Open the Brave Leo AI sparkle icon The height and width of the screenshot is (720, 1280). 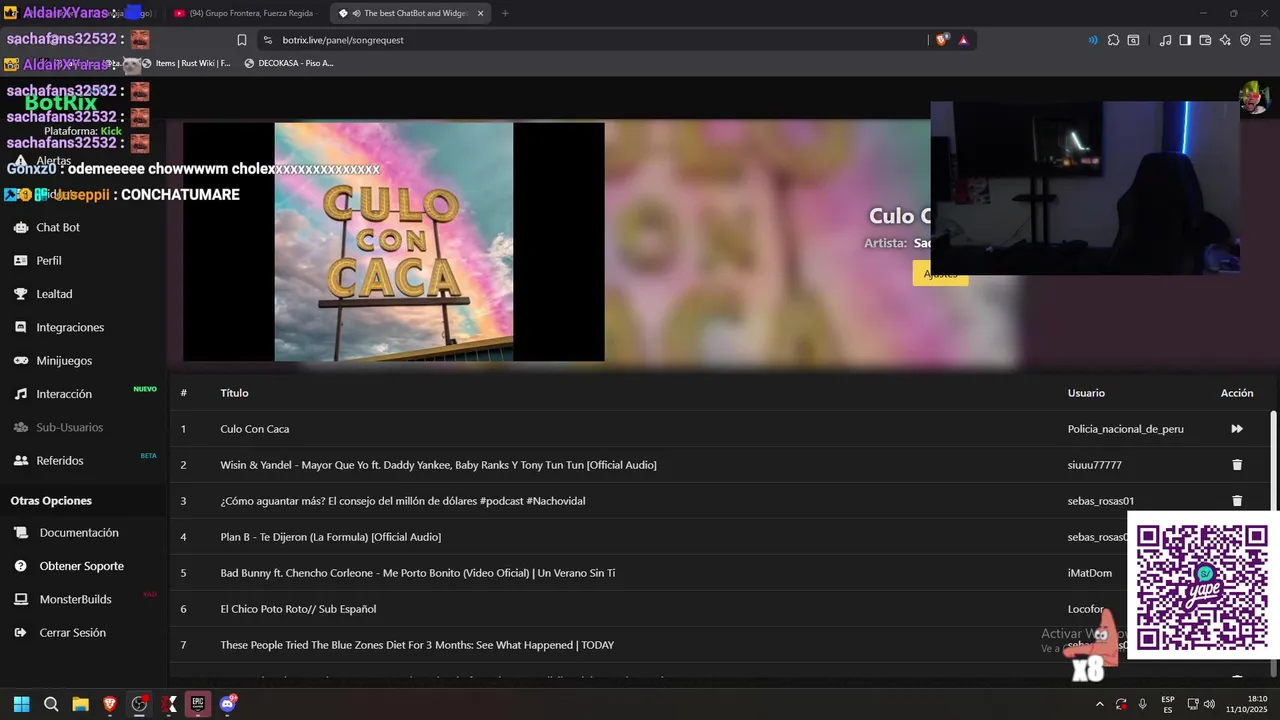[x=1225, y=40]
